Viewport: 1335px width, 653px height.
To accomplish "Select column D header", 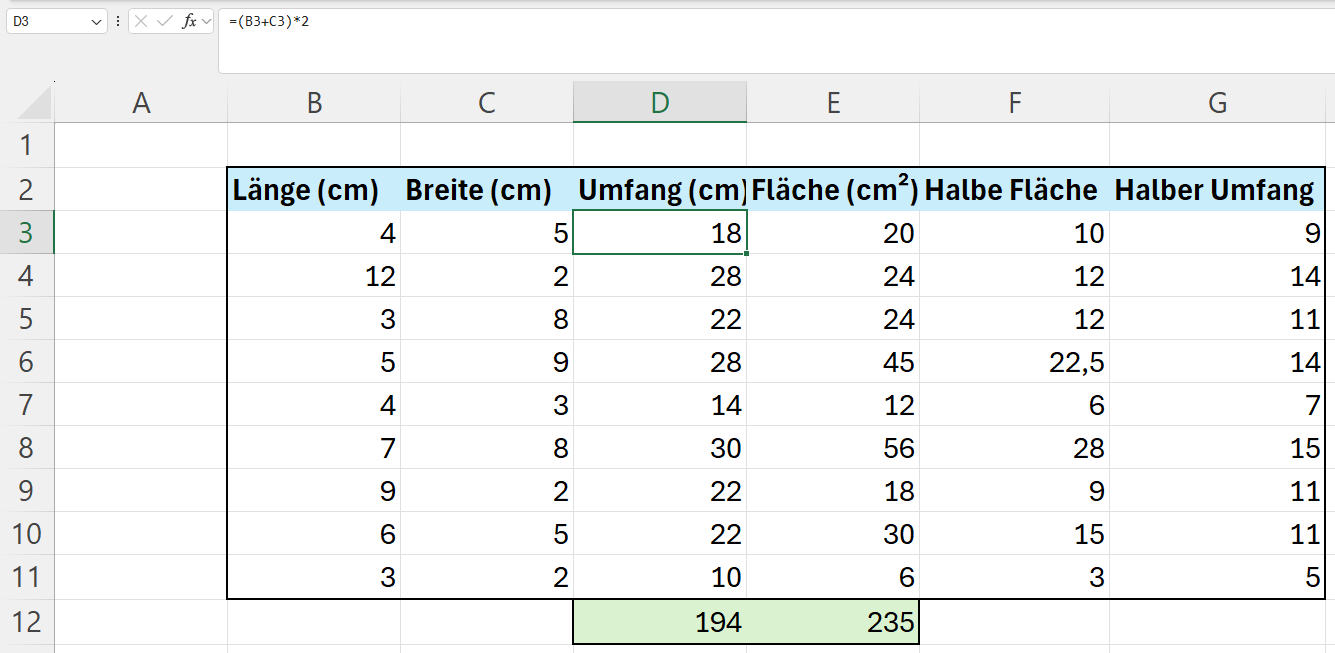I will click(x=660, y=103).
